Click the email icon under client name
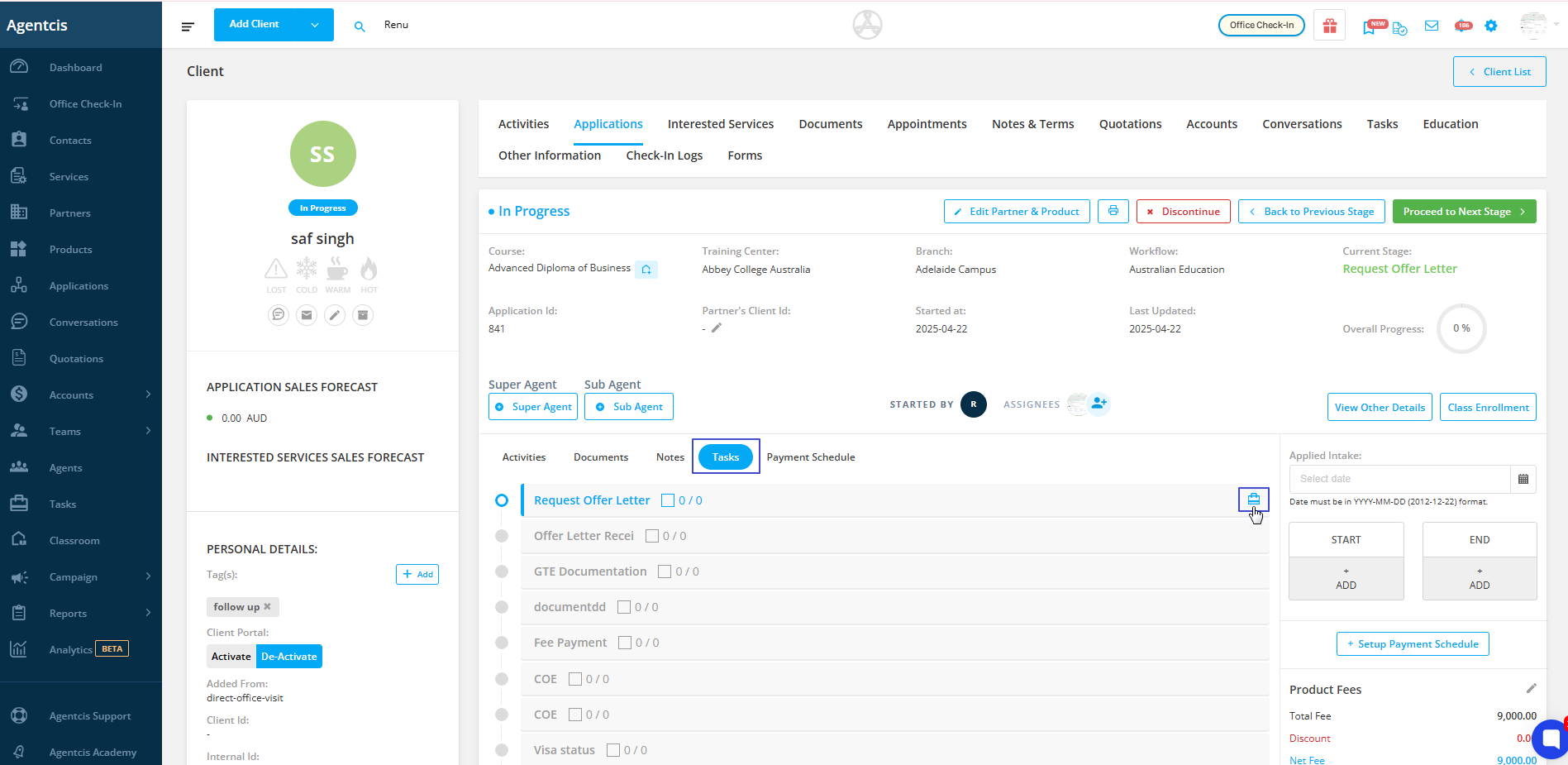Screen dimensions: 1568x765 (307, 314)
